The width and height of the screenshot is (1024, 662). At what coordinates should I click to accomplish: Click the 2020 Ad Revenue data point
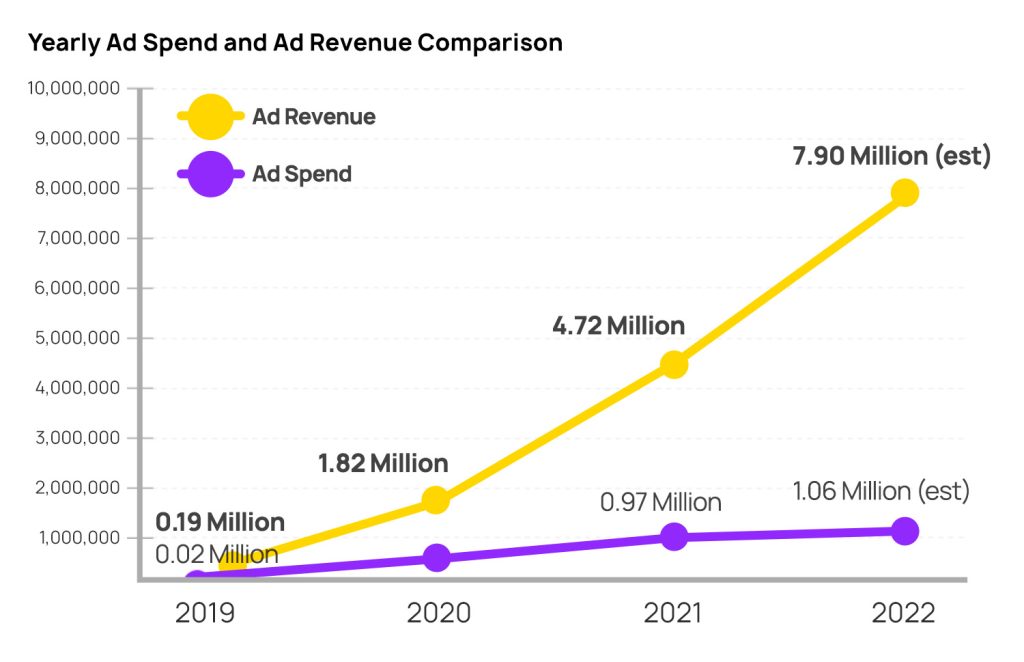pyautogui.click(x=436, y=500)
